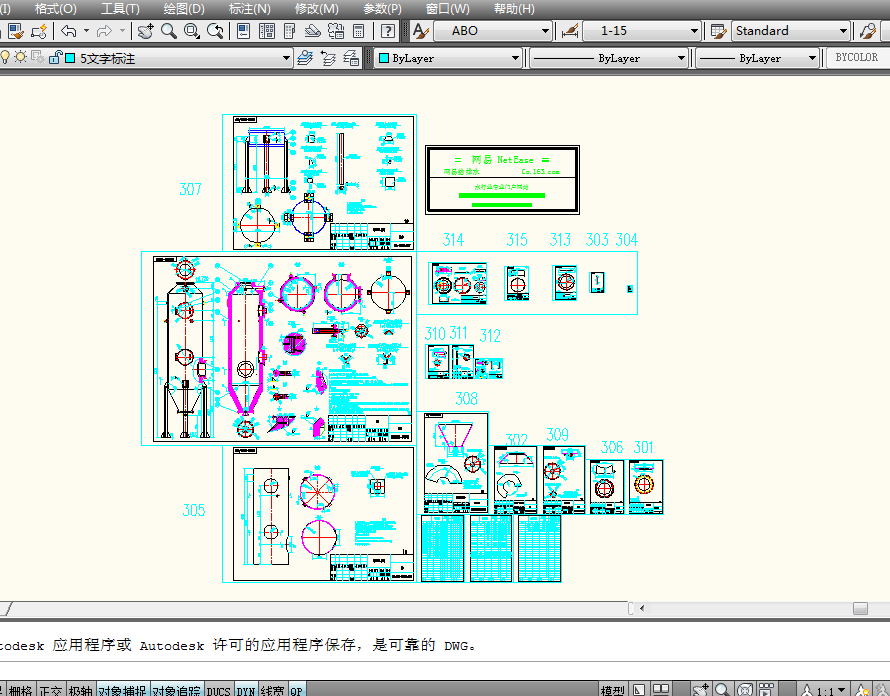Screen dimensions: 890x696
Task: Toggle QP quick properties
Action: tap(296, 690)
